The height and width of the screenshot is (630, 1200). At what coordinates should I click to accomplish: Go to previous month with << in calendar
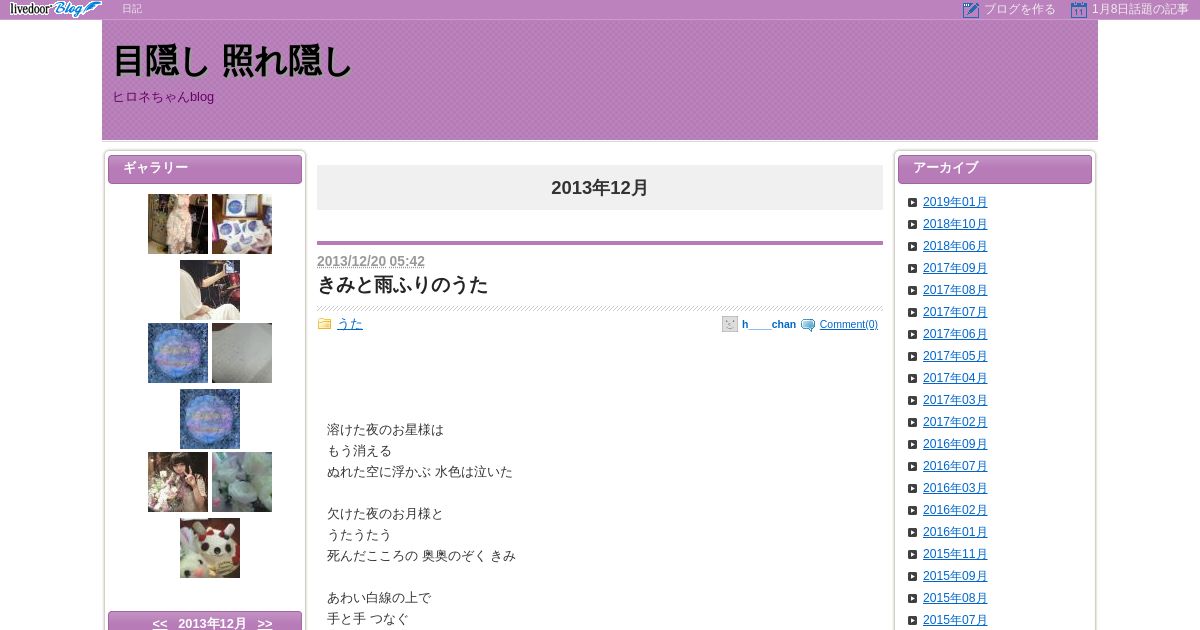(x=160, y=624)
